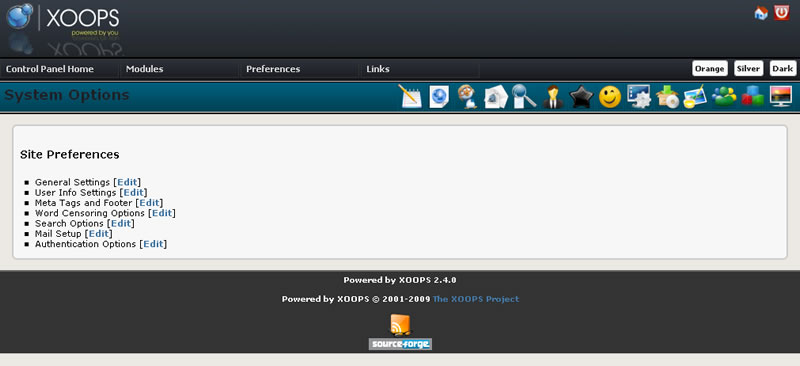
Task: Open the picture with paintbrush icon
Action: point(695,96)
